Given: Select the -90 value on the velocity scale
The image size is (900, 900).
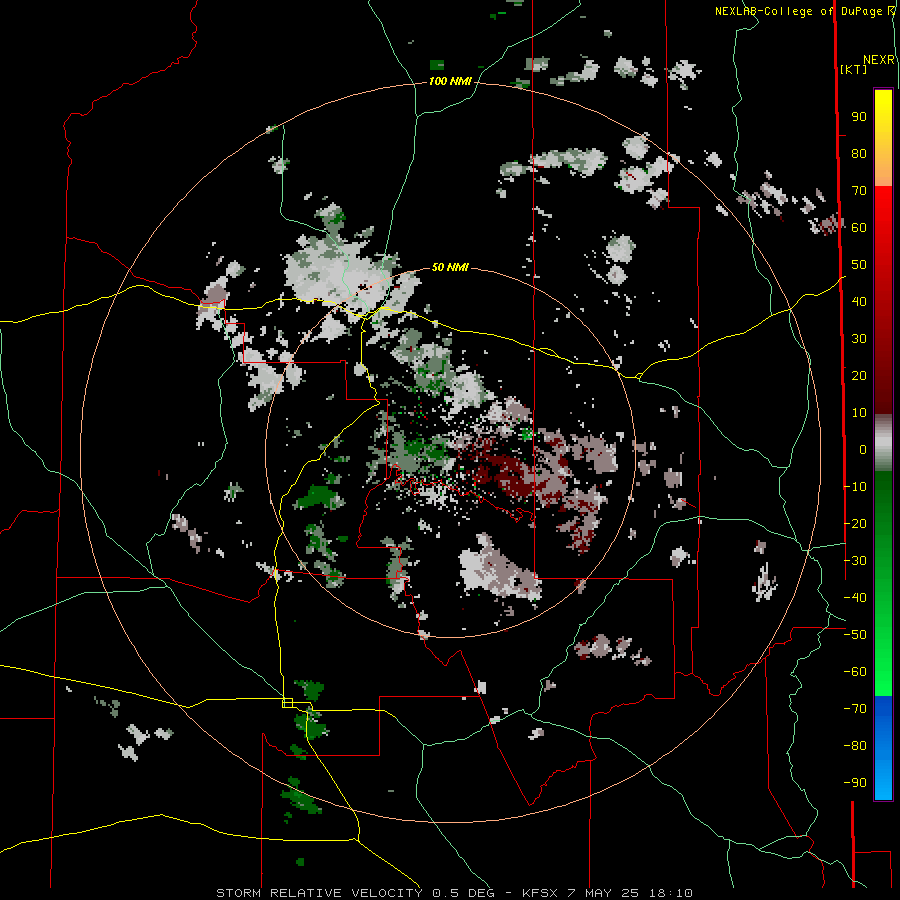Looking at the screenshot, I should pyautogui.click(x=855, y=783).
